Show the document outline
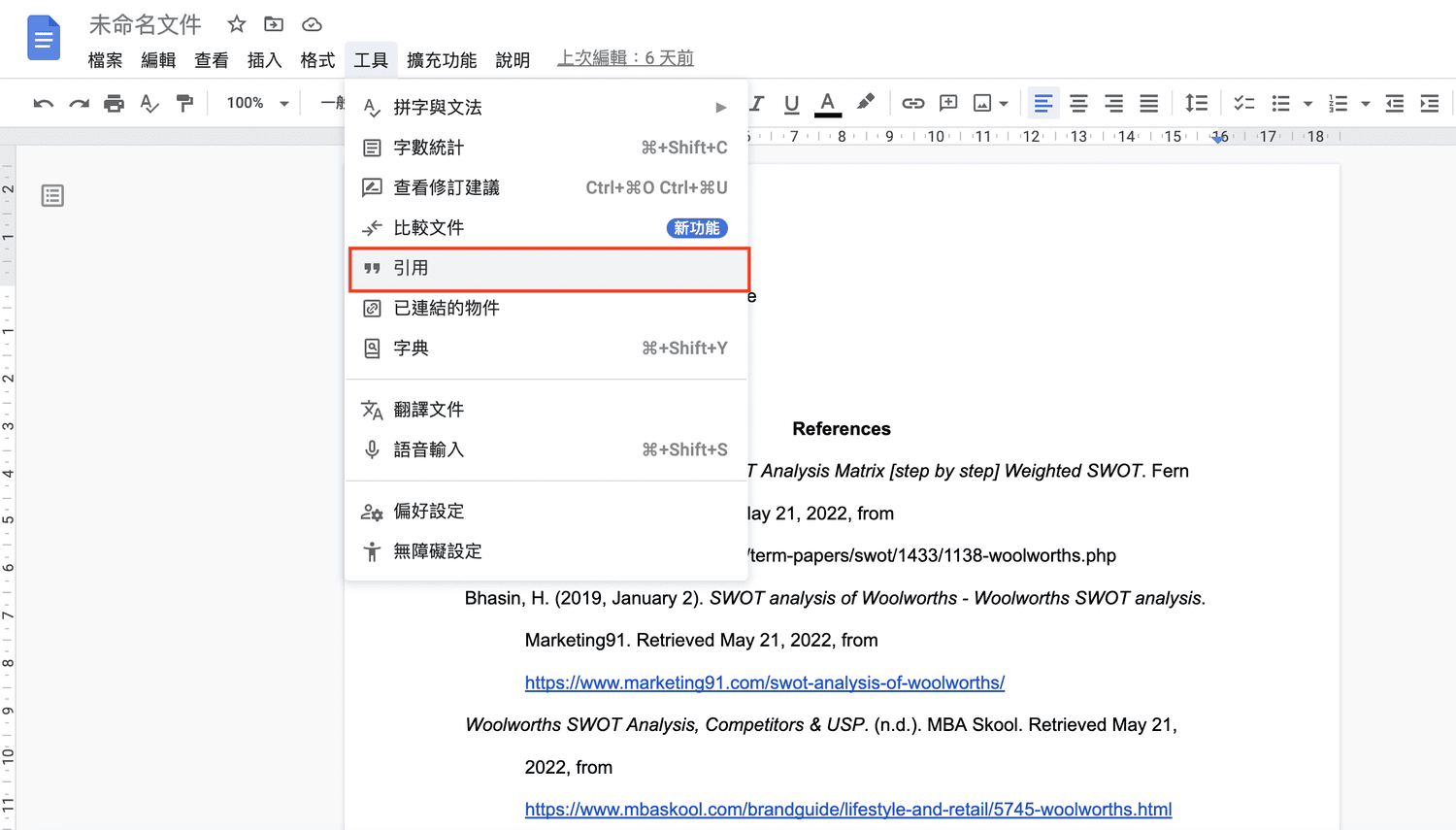The width and height of the screenshot is (1456, 830). pos(52,196)
